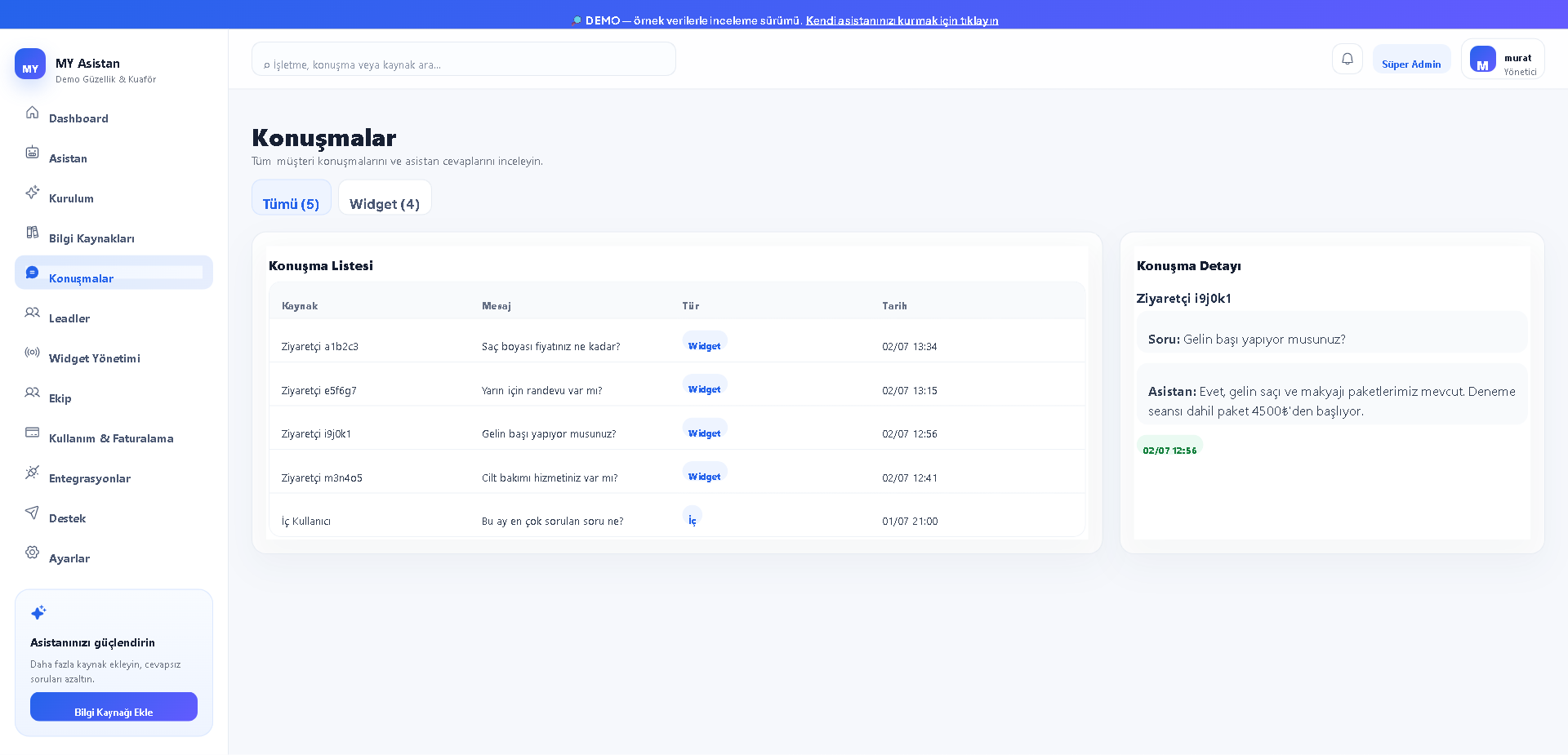Image resolution: width=1568 pixels, height=755 pixels.
Task: Click date 02/07 13:15
Action: pos(910,391)
